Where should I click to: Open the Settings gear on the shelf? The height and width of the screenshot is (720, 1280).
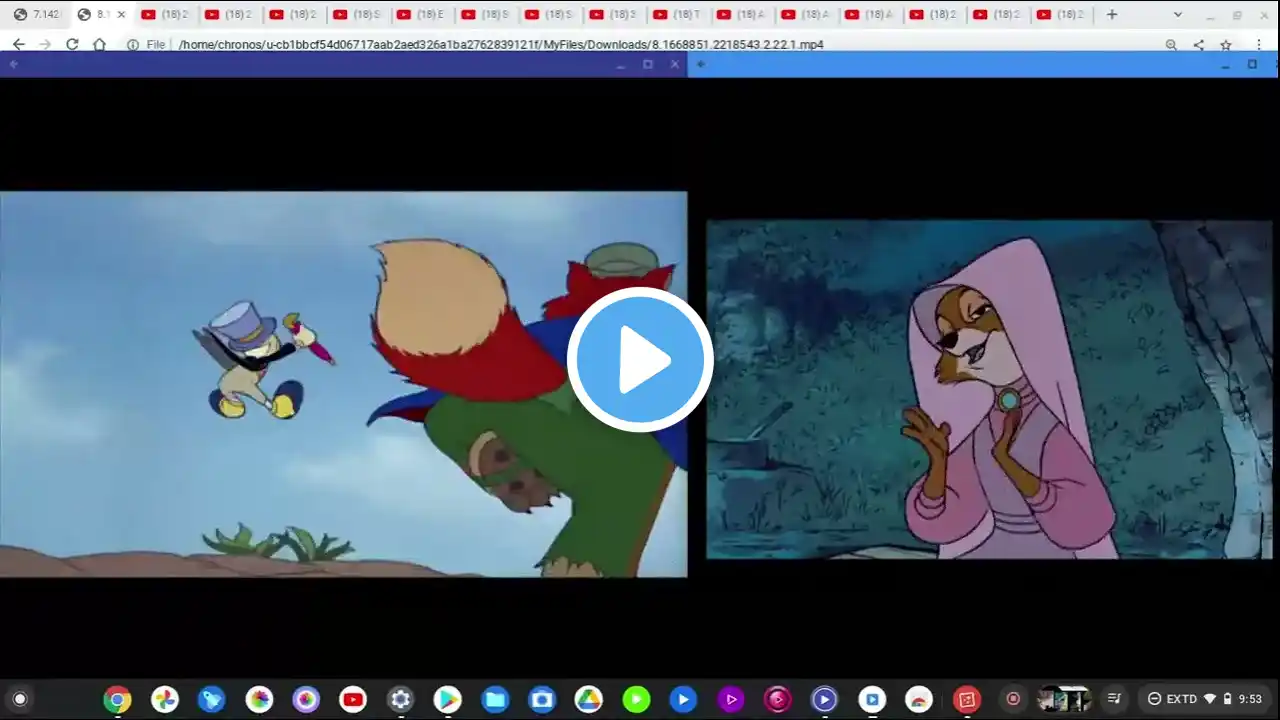(400, 699)
